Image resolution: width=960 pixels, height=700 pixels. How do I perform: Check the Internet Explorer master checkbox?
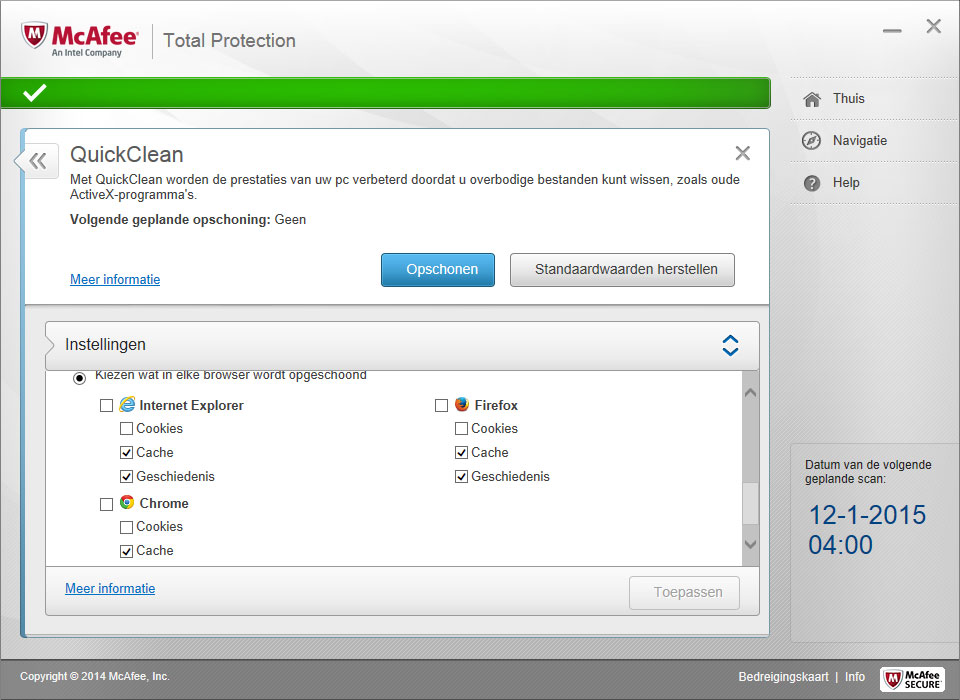(107, 405)
